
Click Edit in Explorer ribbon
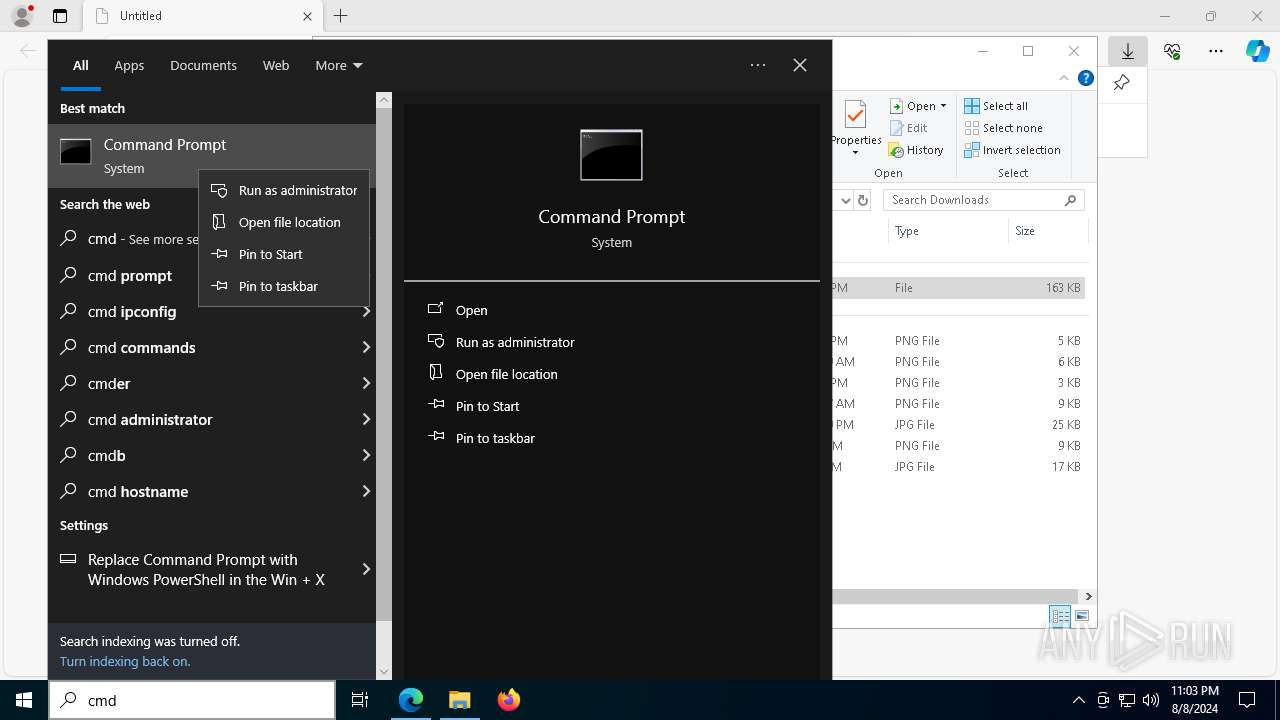(x=909, y=128)
